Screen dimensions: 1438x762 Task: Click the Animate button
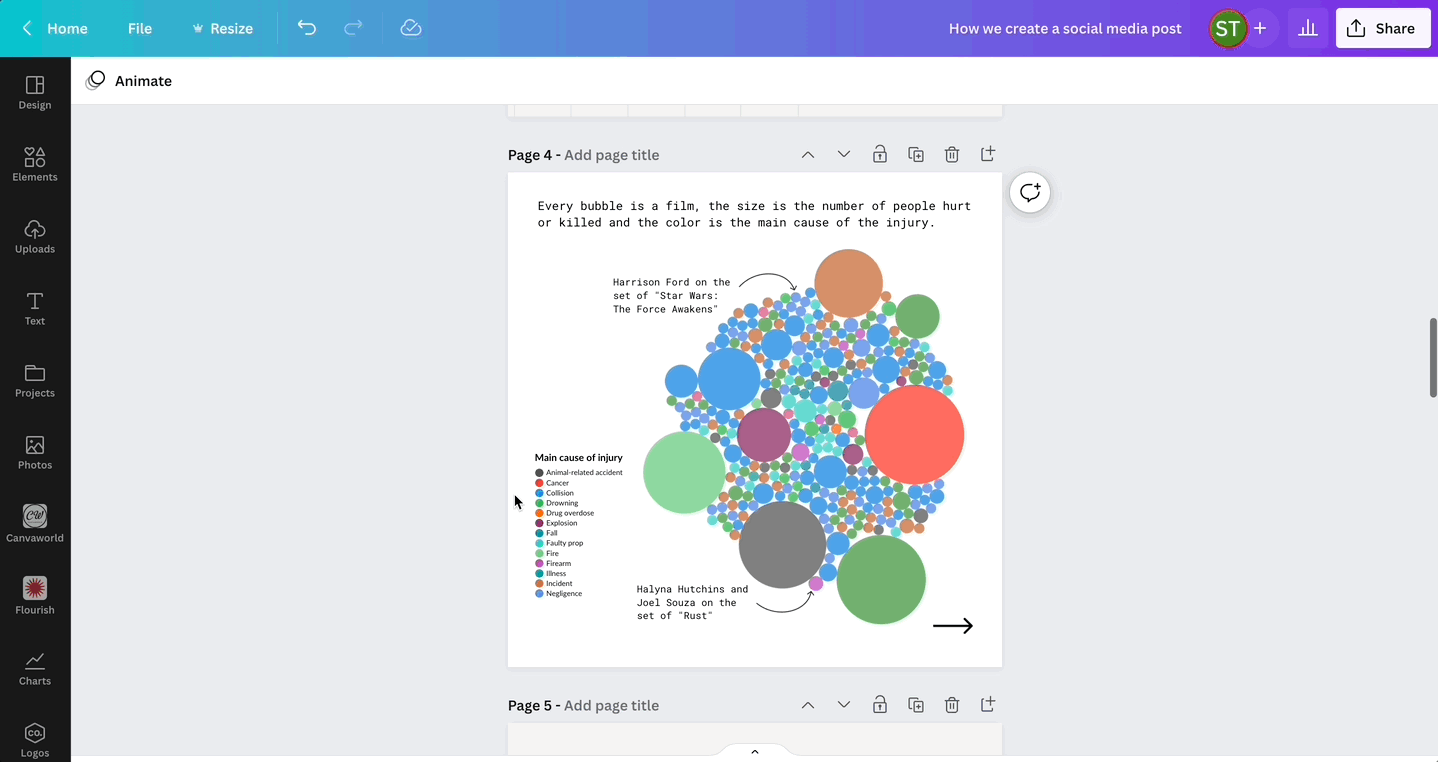click(130, 81)
